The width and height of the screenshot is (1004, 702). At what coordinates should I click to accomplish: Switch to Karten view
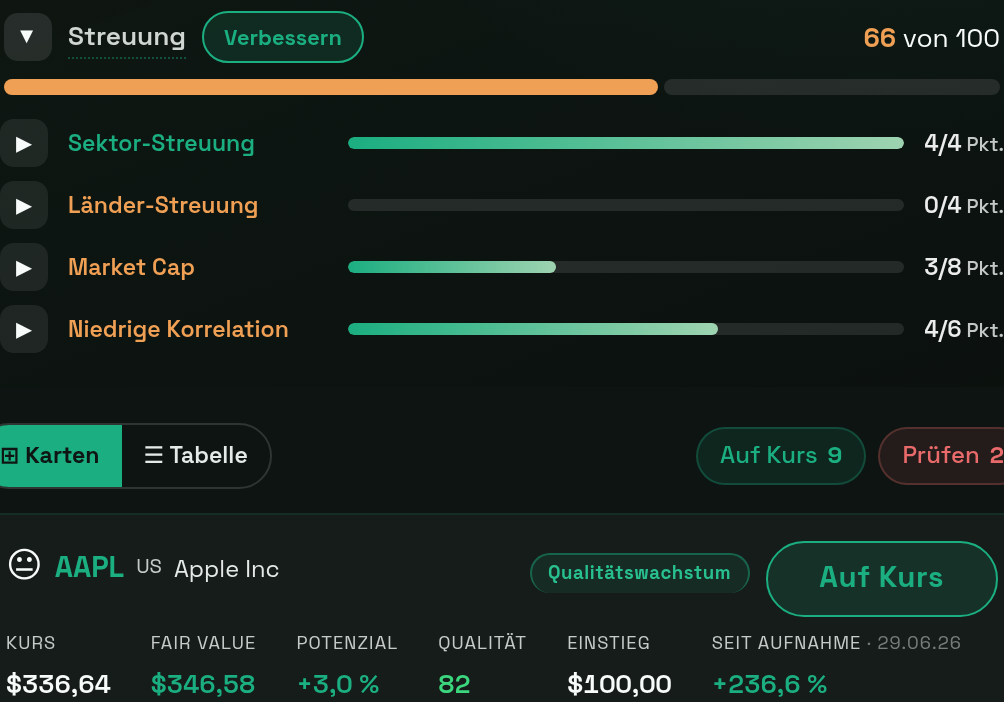pyautogui.click(x=59, y=455)
